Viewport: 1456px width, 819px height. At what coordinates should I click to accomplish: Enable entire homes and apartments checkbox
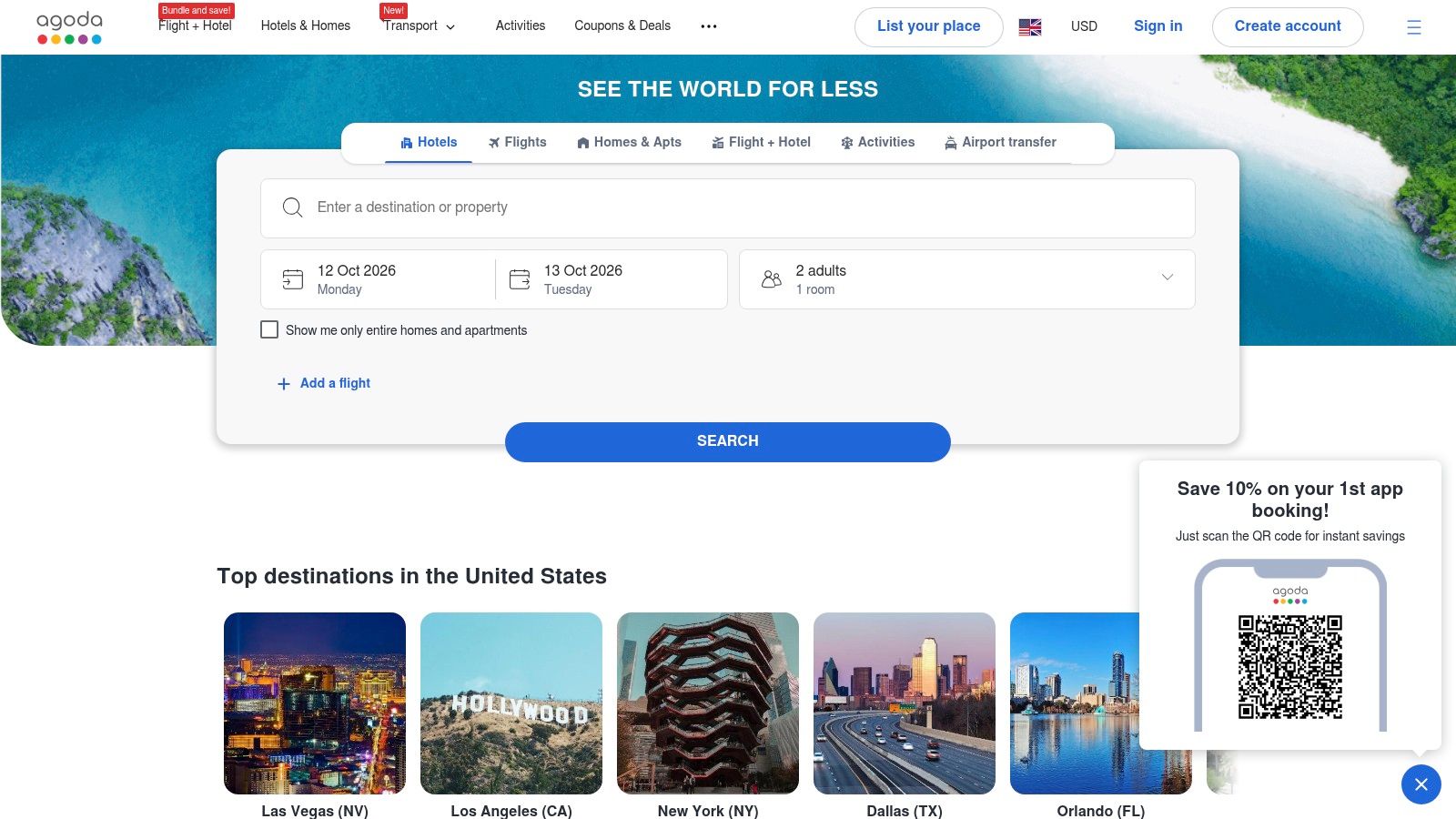coord(269,329)
